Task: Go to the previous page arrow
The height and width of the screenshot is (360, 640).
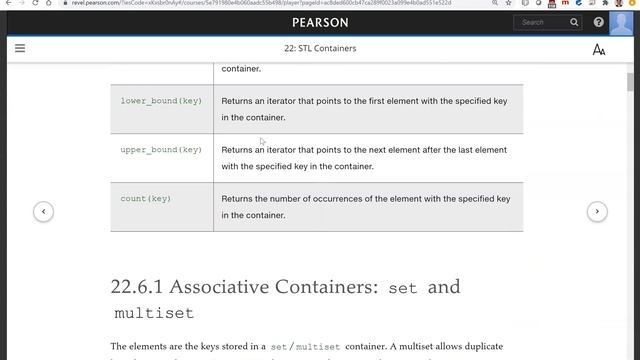Action: 43,211
